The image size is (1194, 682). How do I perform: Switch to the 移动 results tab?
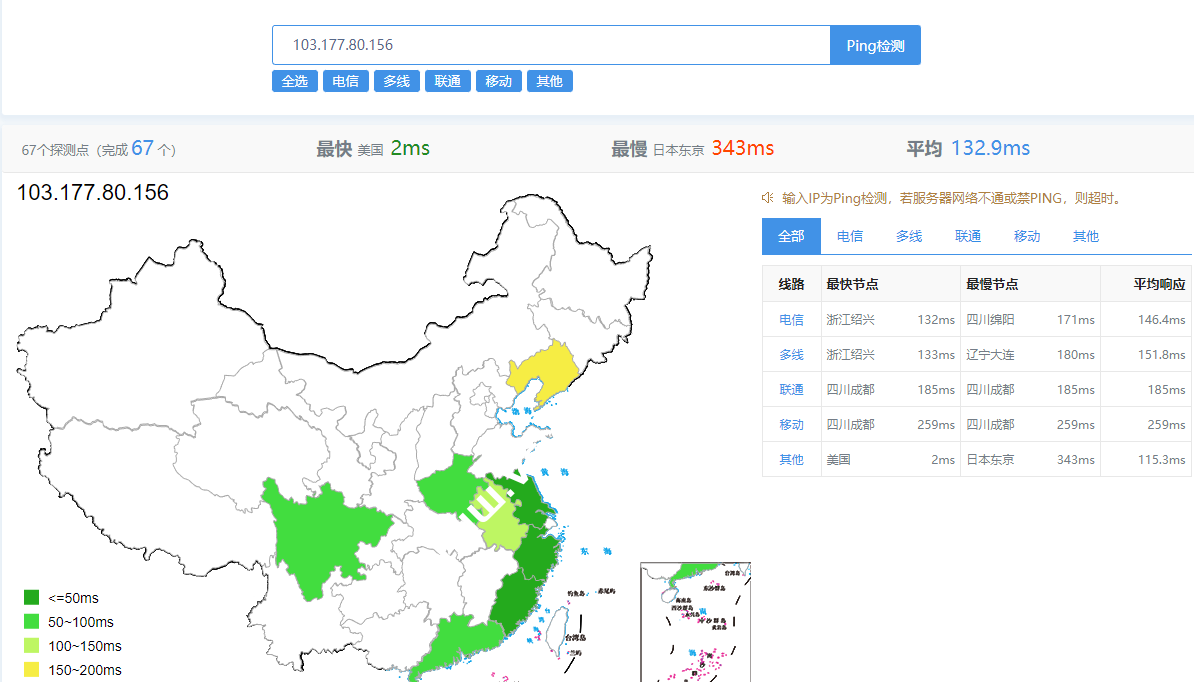(1026, 236)
